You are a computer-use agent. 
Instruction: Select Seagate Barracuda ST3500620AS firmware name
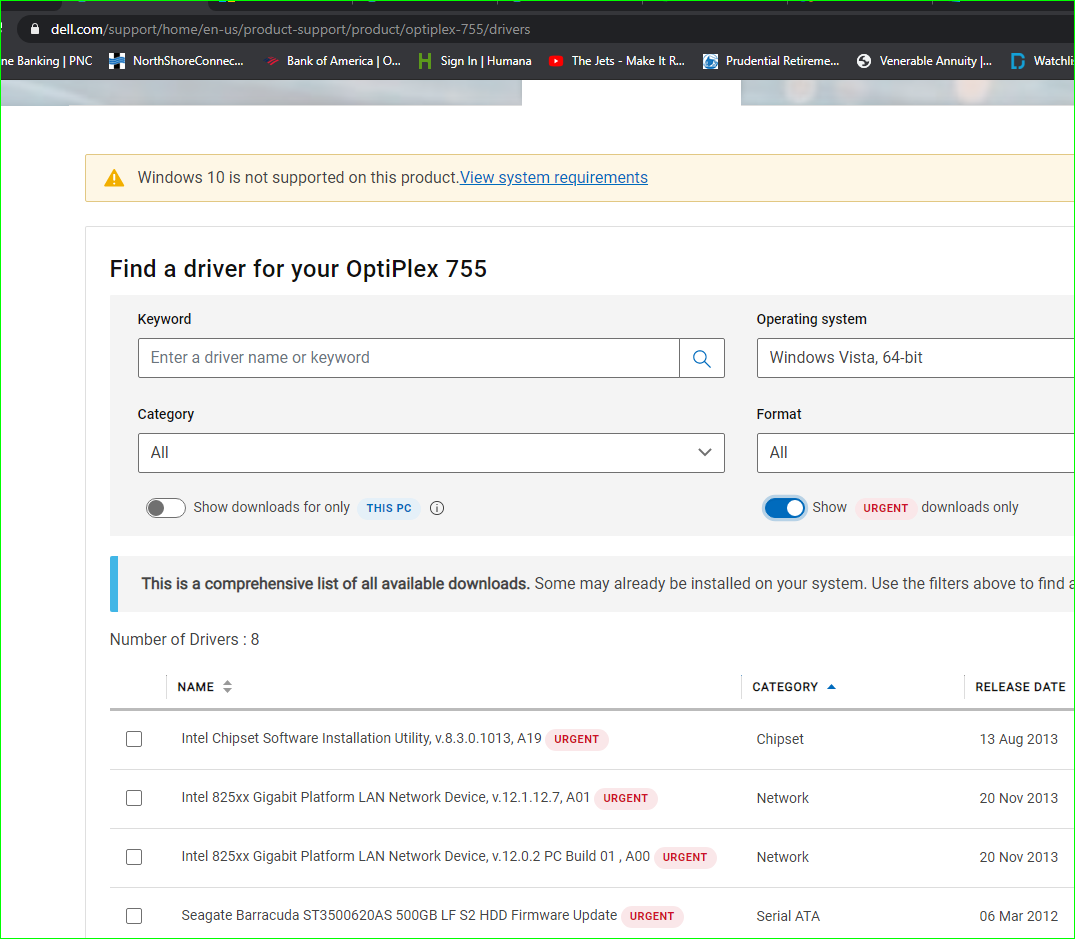(x=399, y=915)
